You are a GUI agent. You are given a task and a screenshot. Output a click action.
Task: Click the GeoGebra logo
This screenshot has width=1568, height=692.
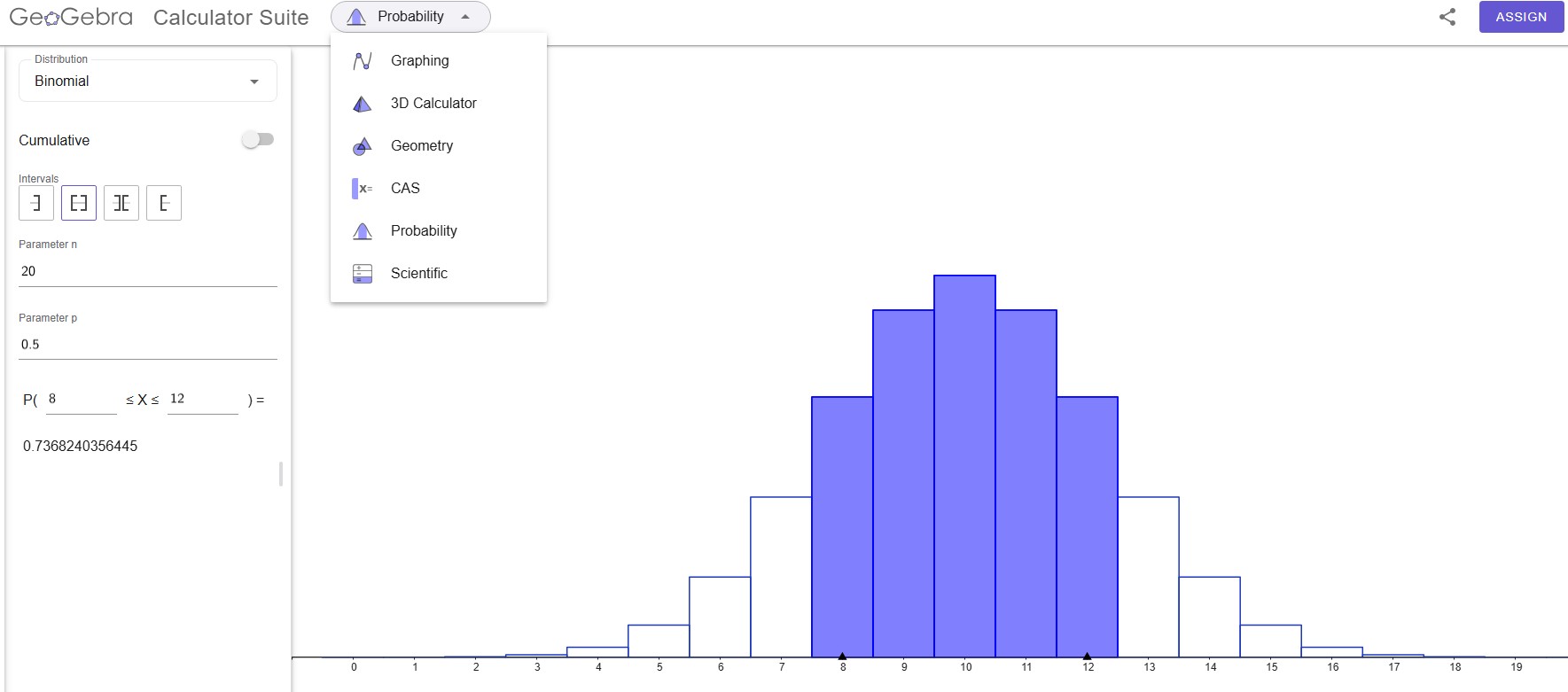pyautogui.click(x=71, y=17)
